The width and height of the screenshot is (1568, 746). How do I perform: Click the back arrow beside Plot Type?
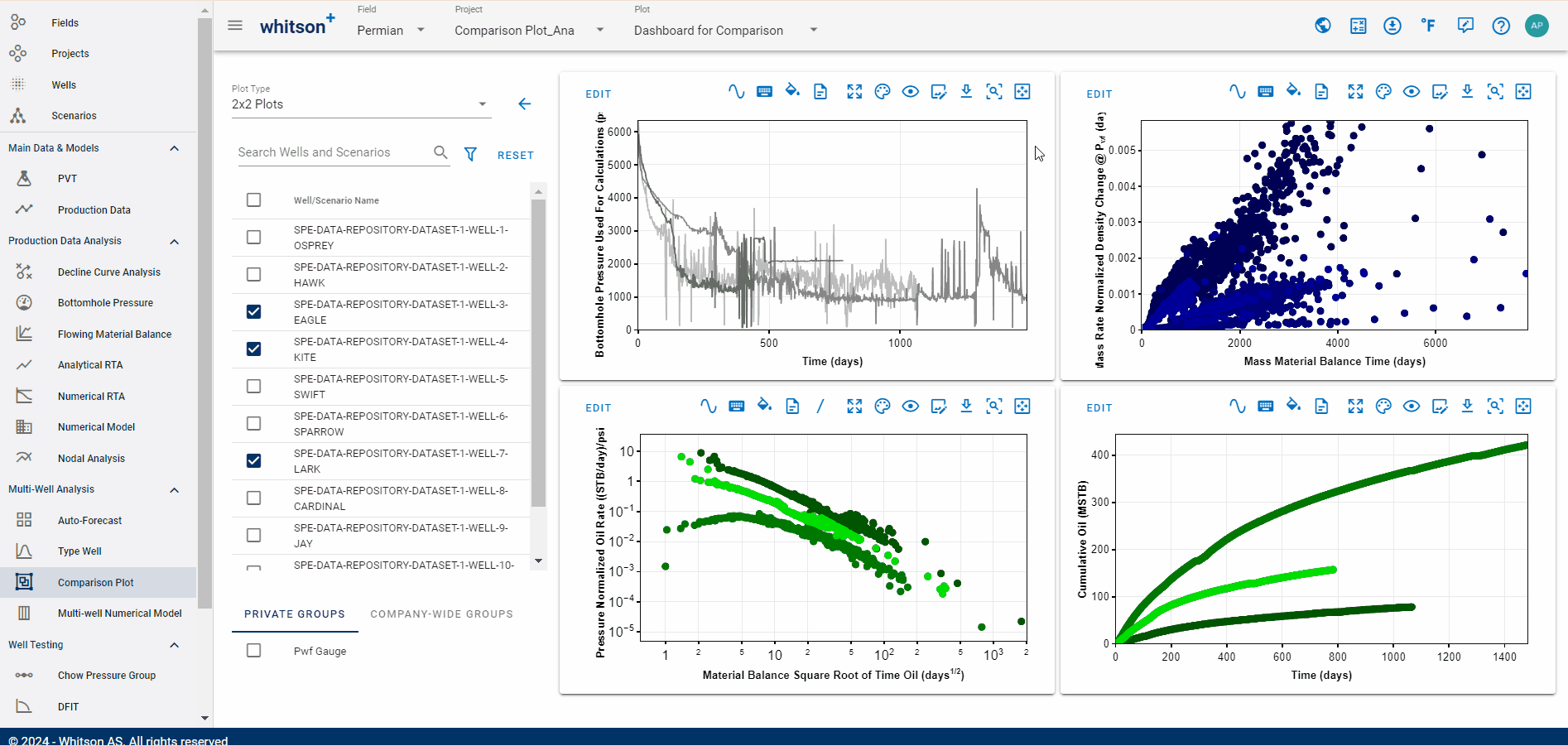click(524, 103)
